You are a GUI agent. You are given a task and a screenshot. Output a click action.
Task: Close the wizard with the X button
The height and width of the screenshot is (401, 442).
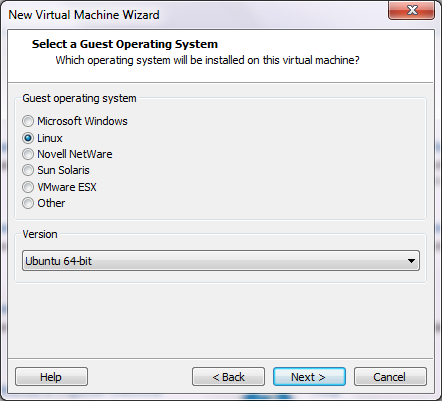412,10
